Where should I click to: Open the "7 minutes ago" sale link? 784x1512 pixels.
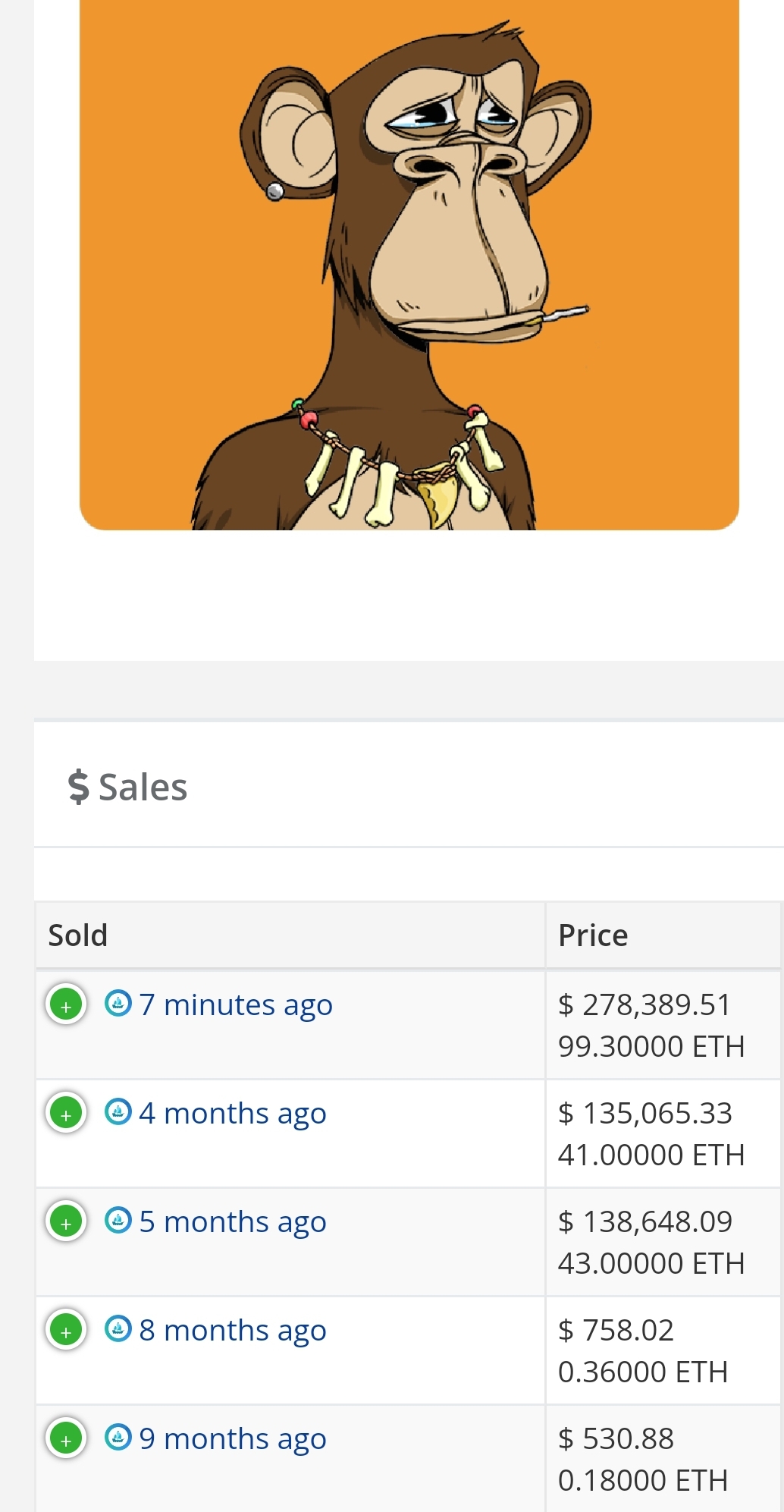click(236, 1004)
